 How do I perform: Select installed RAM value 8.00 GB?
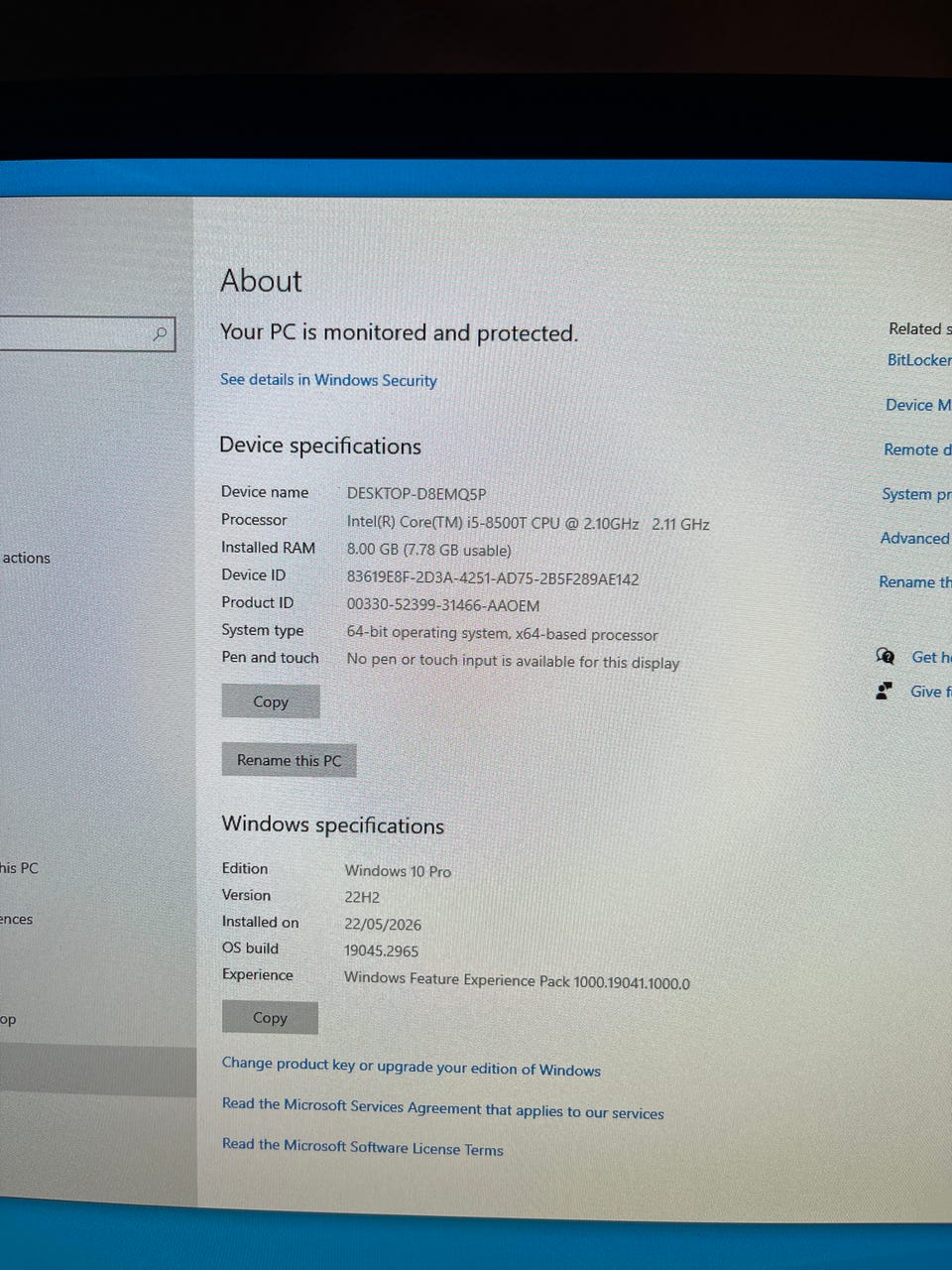[428, 550]
